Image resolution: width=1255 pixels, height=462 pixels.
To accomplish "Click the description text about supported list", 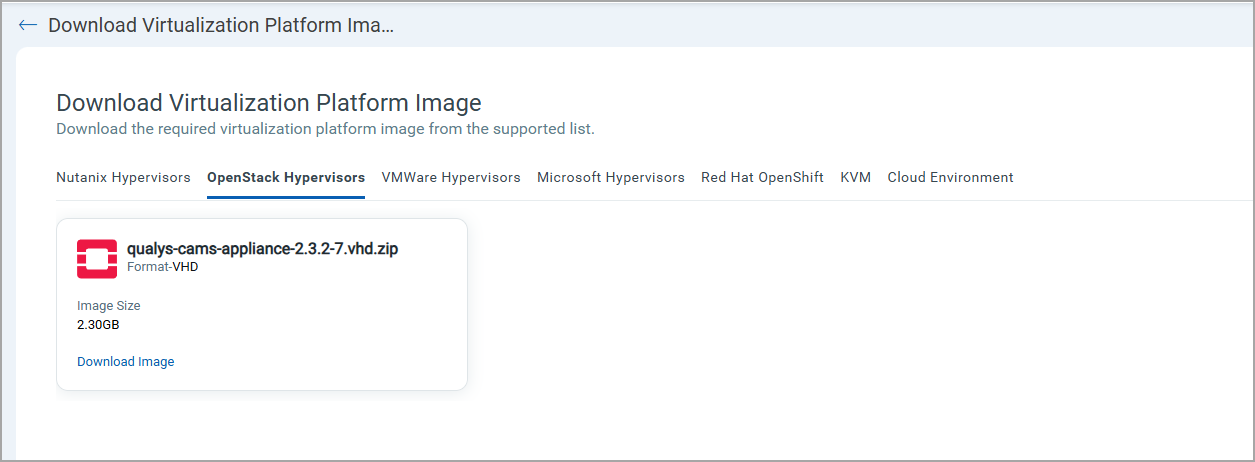I will click(x=325, y=129).
